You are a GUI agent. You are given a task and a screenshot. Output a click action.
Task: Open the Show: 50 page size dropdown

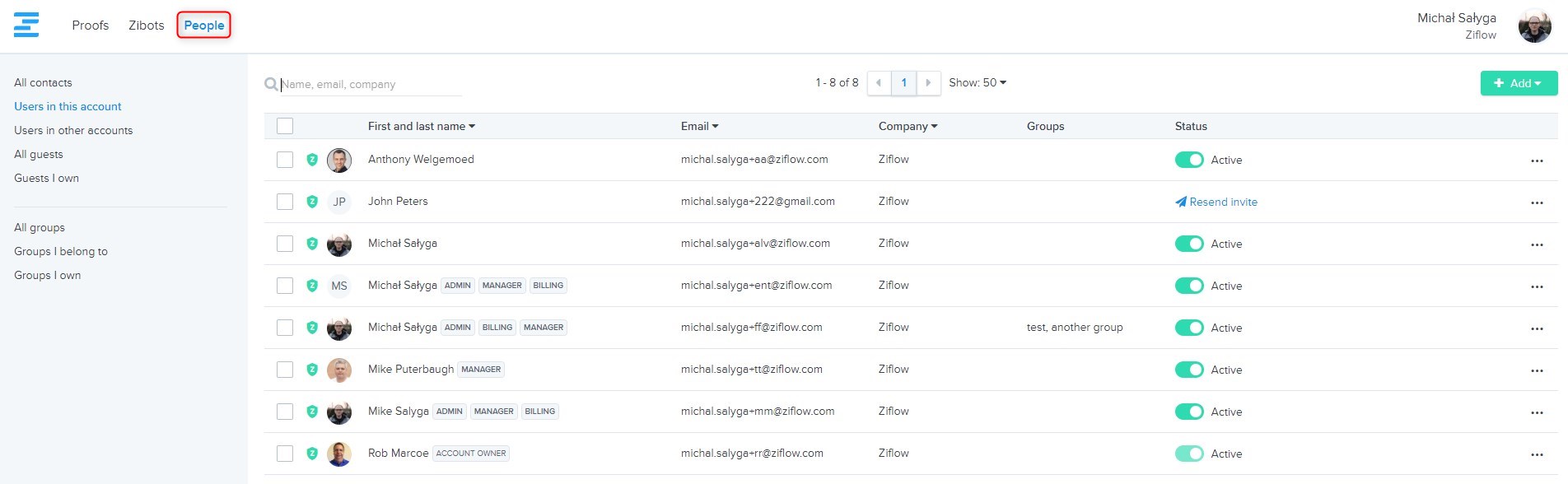tap(977, 83)
